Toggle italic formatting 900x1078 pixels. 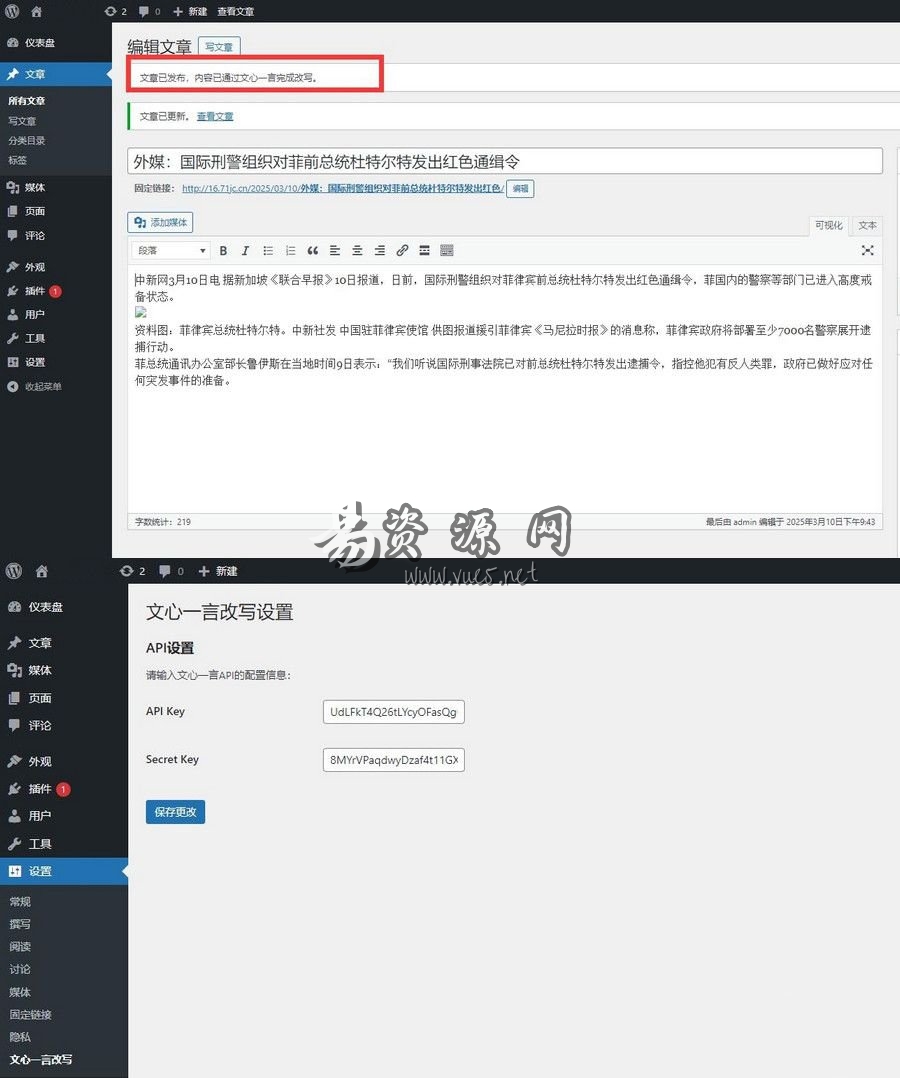click(x=245, y=251)
